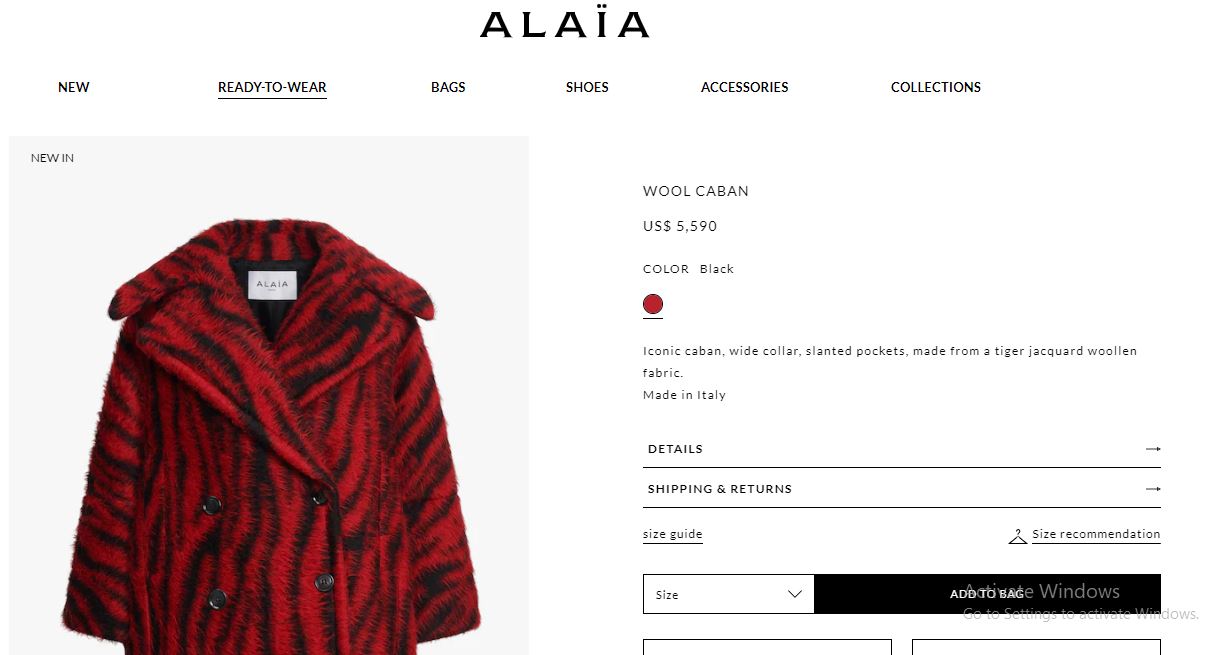
Task: Open the Size dropdown
Action: click(729, 594)
